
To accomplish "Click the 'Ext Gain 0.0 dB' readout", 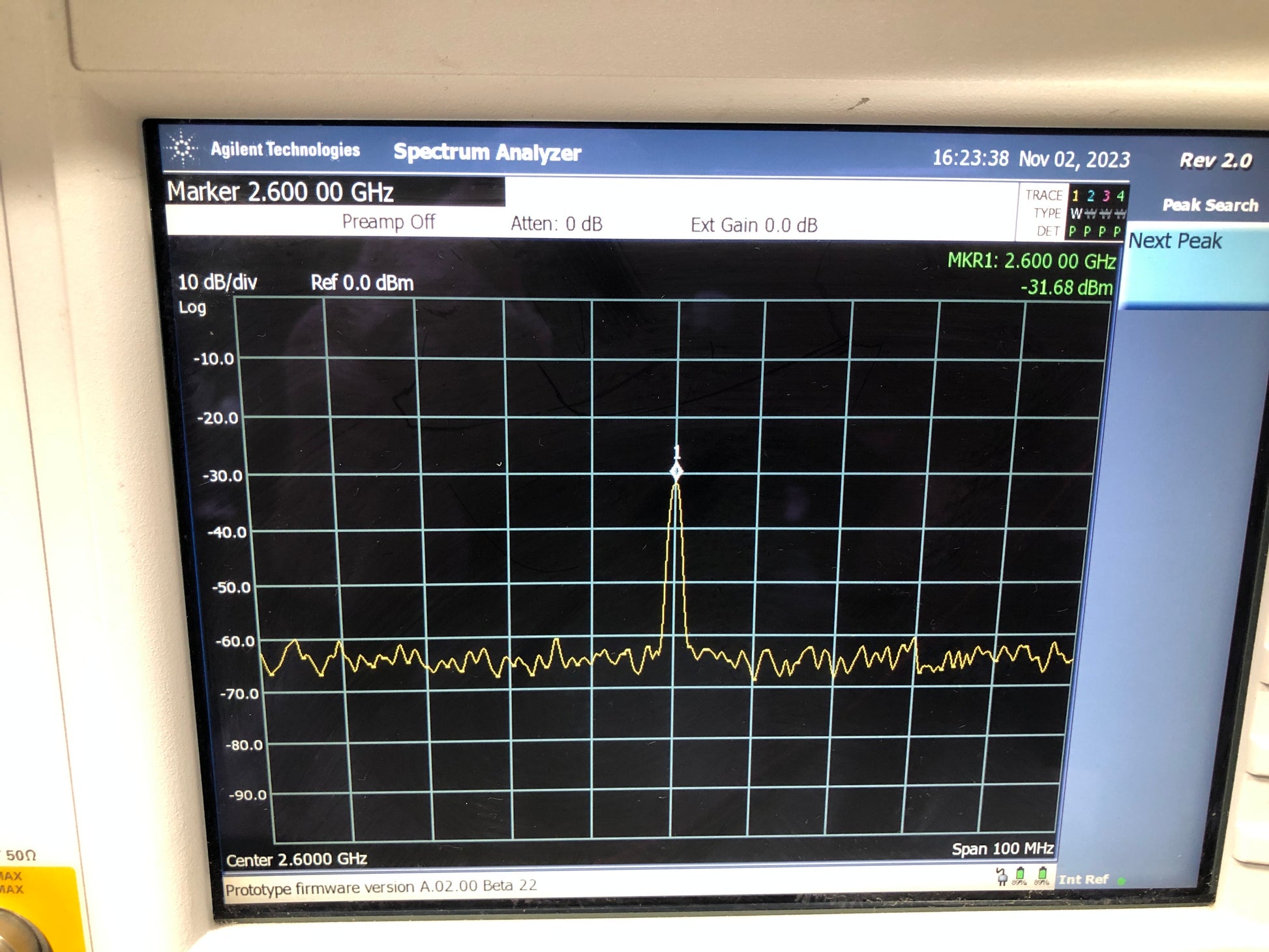I will (x=754, y=225).
